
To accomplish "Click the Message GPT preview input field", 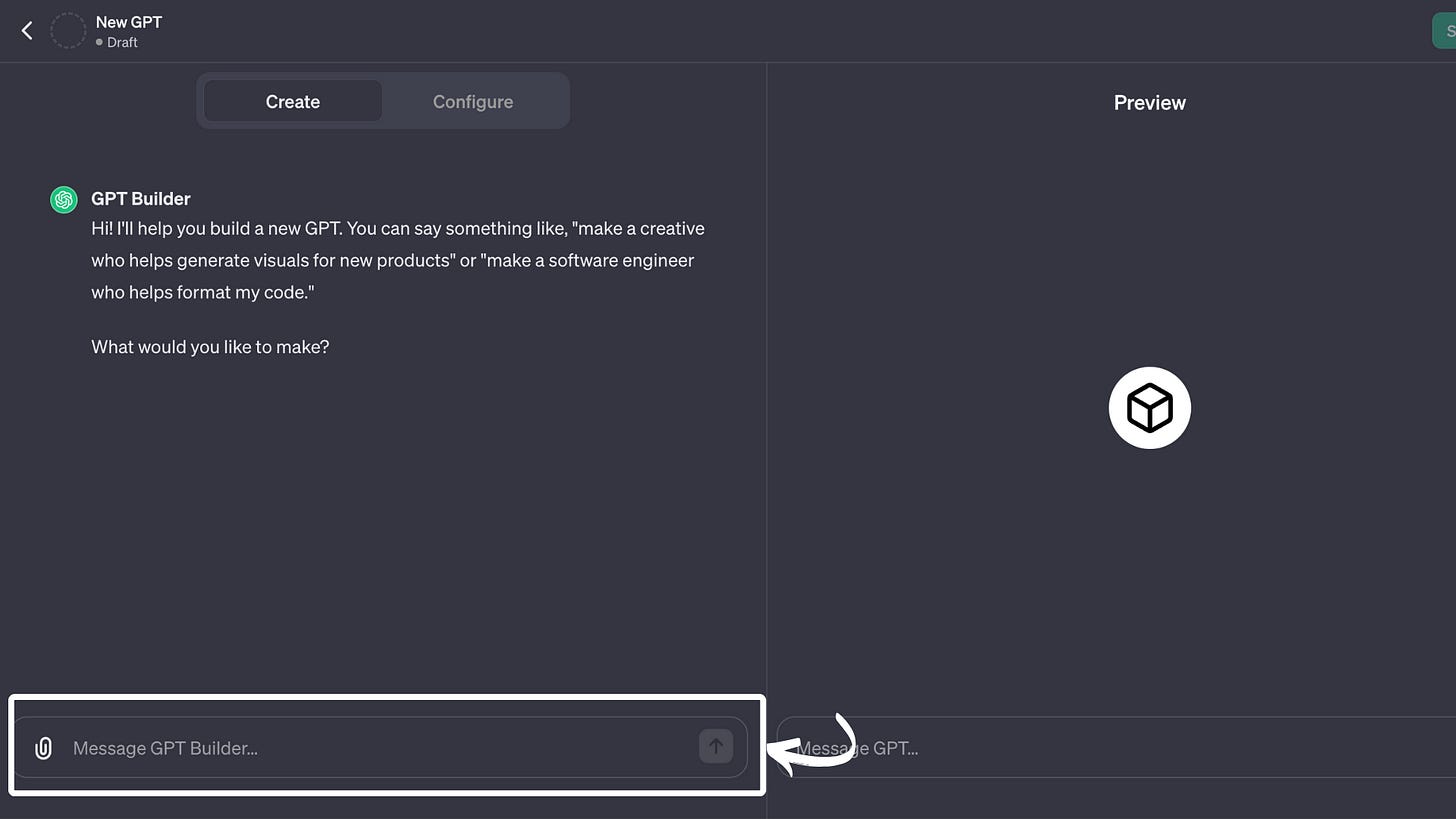I will [x=1116, y=748].
